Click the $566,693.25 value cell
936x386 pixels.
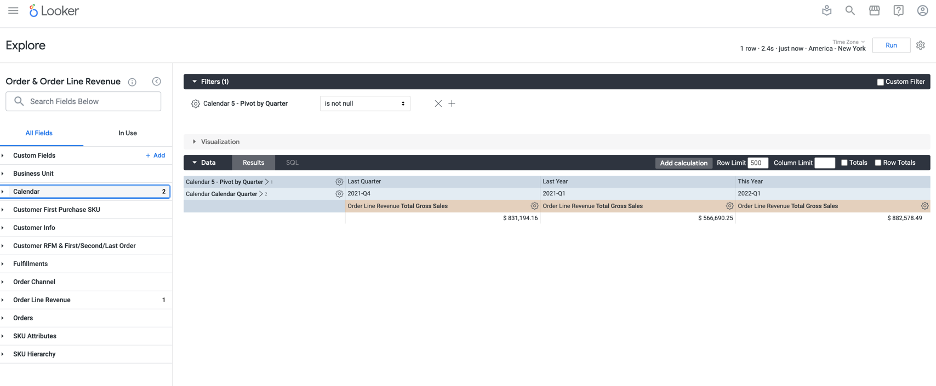(638, 218)
